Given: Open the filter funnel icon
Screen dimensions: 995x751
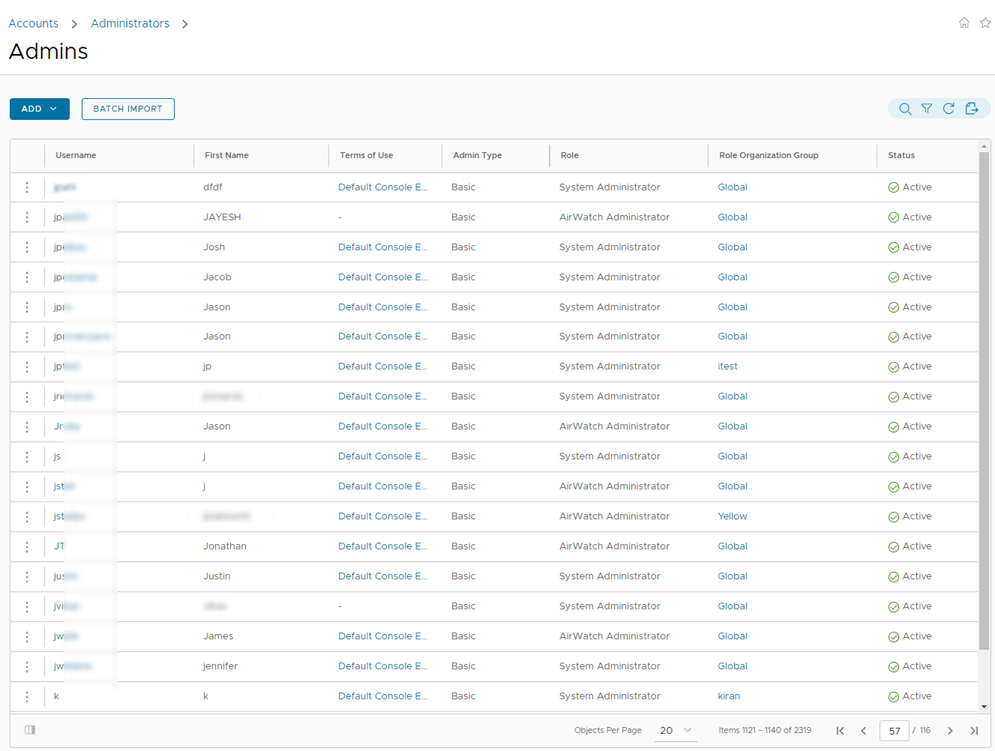Looking at the screenshot, I should [926, 109].
